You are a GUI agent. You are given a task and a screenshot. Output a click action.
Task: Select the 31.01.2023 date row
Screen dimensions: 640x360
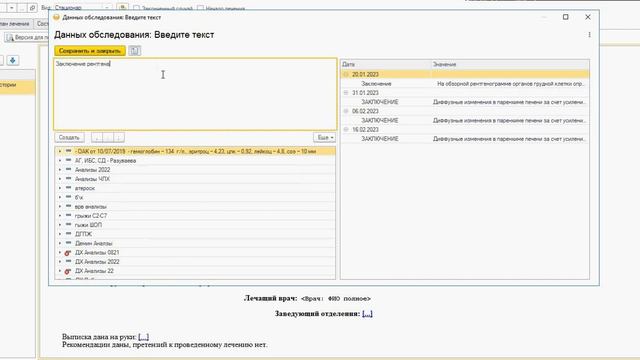pos(465,93)
